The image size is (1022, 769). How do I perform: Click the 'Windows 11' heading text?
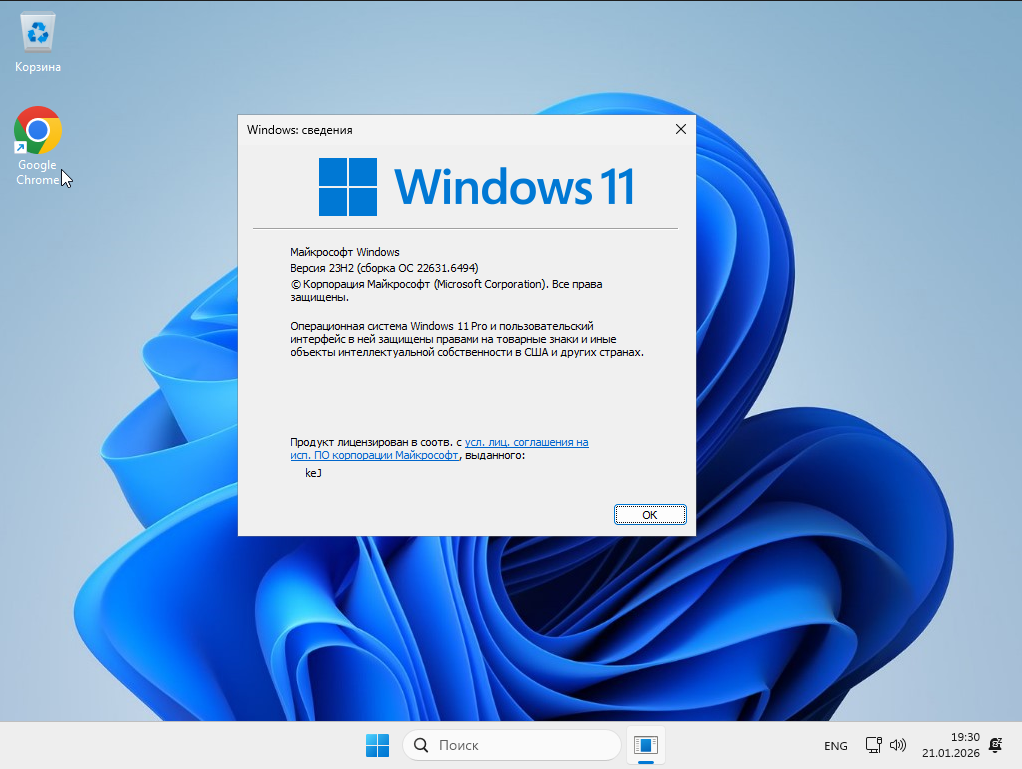tap(515, 187)
